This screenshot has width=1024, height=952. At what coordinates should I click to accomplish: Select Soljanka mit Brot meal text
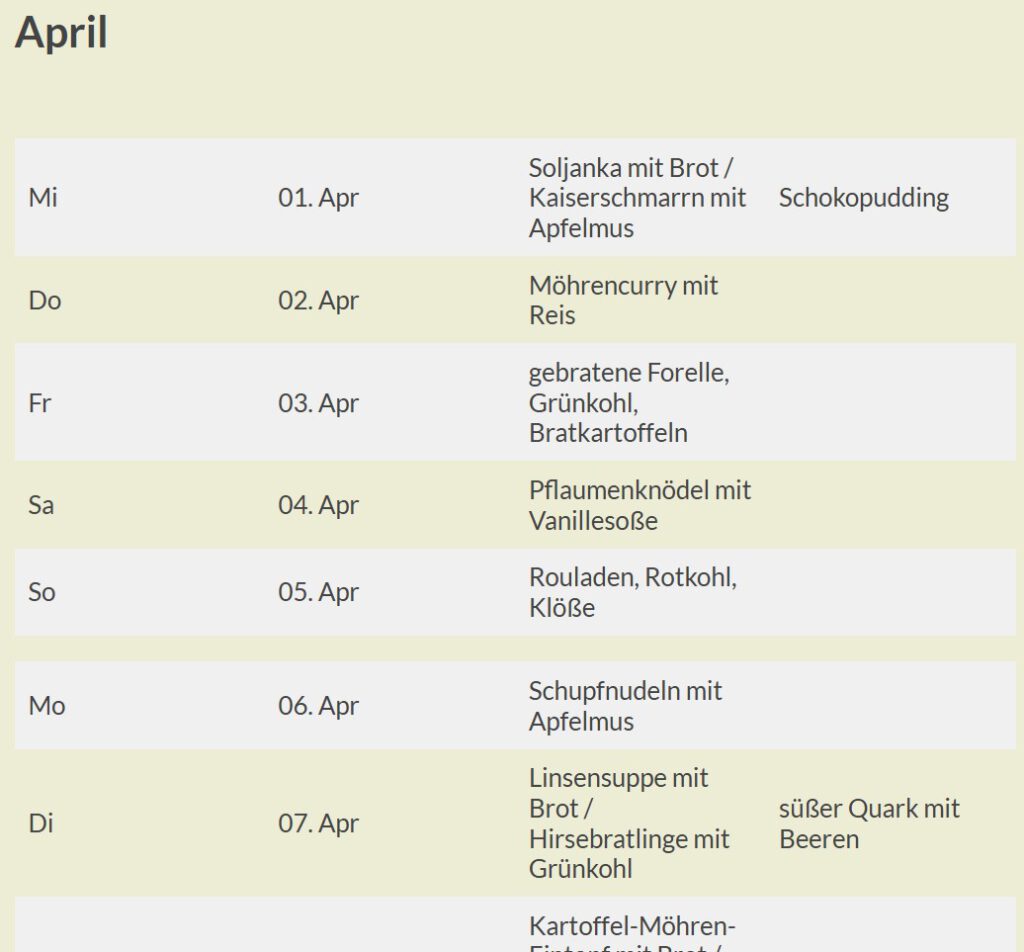pos(631,168)
